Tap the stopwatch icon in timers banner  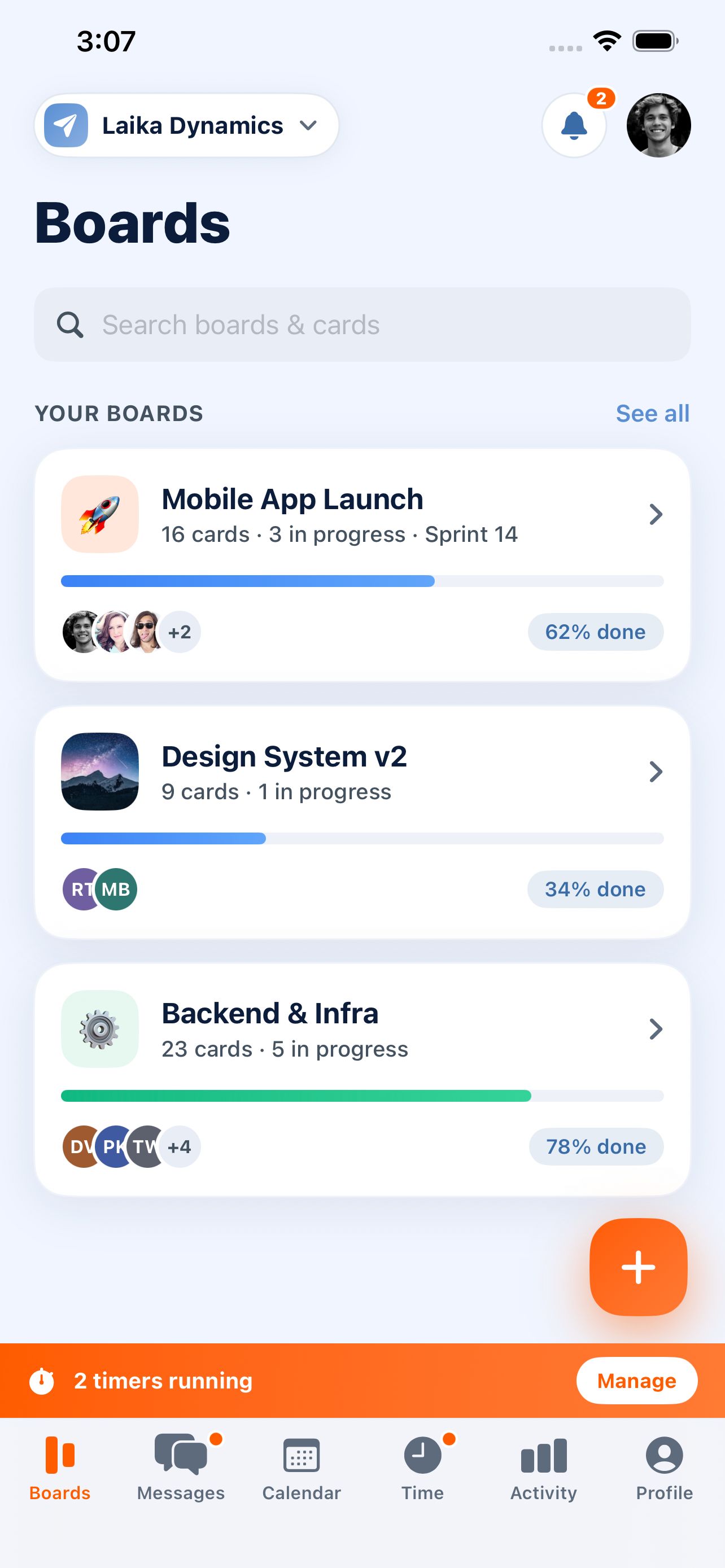pyautogui.click(x=42, y=1381)
